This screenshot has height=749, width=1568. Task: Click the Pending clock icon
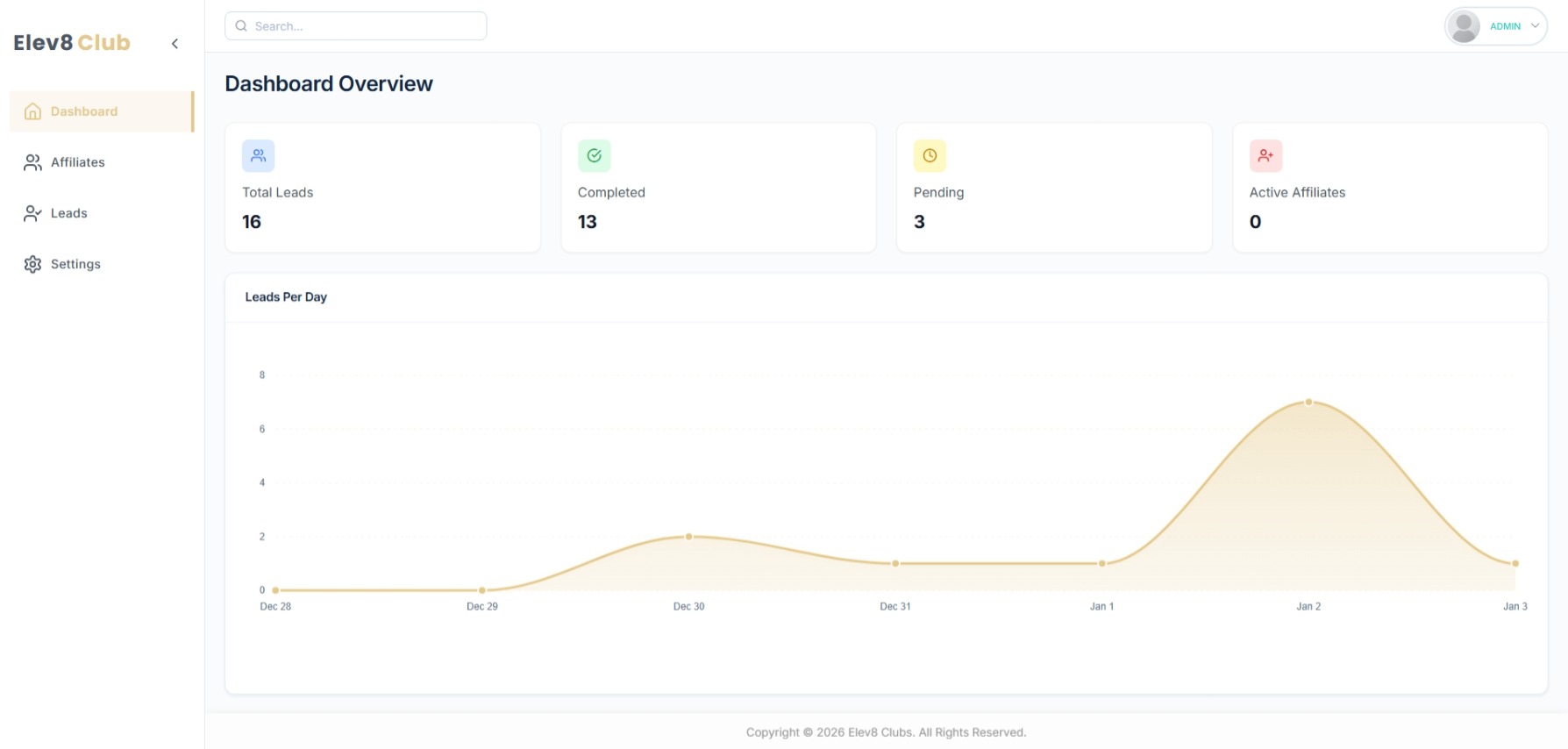click(x=930, y=156)
